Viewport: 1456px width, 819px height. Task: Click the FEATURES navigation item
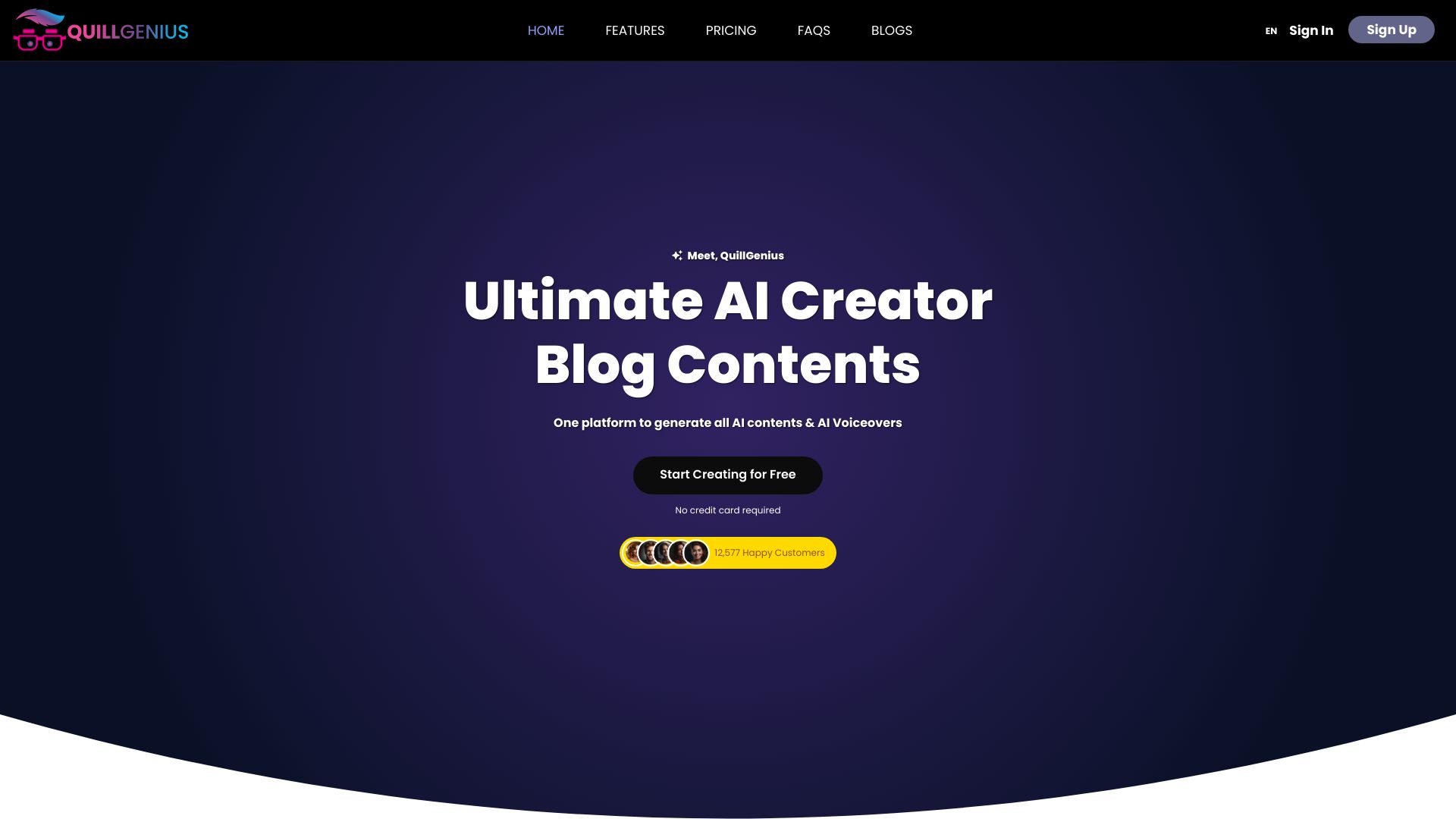[x=635, y=30]
